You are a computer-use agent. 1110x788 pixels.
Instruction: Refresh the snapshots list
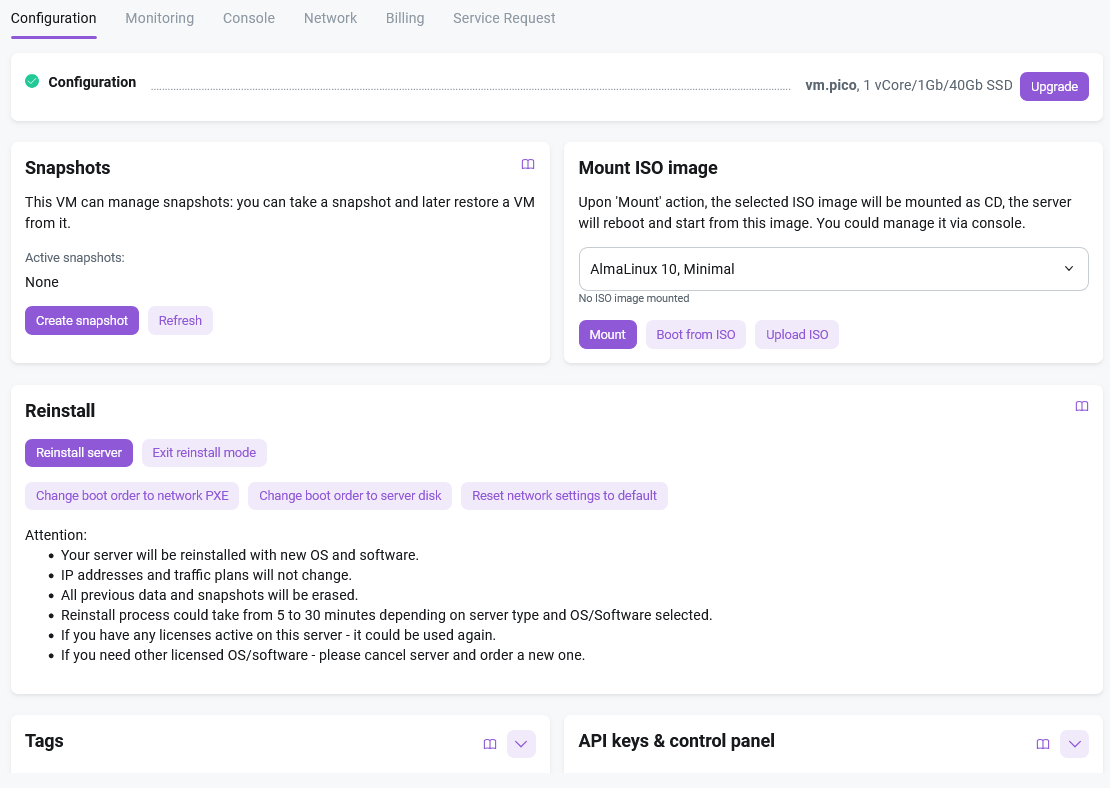coord(180,321)
